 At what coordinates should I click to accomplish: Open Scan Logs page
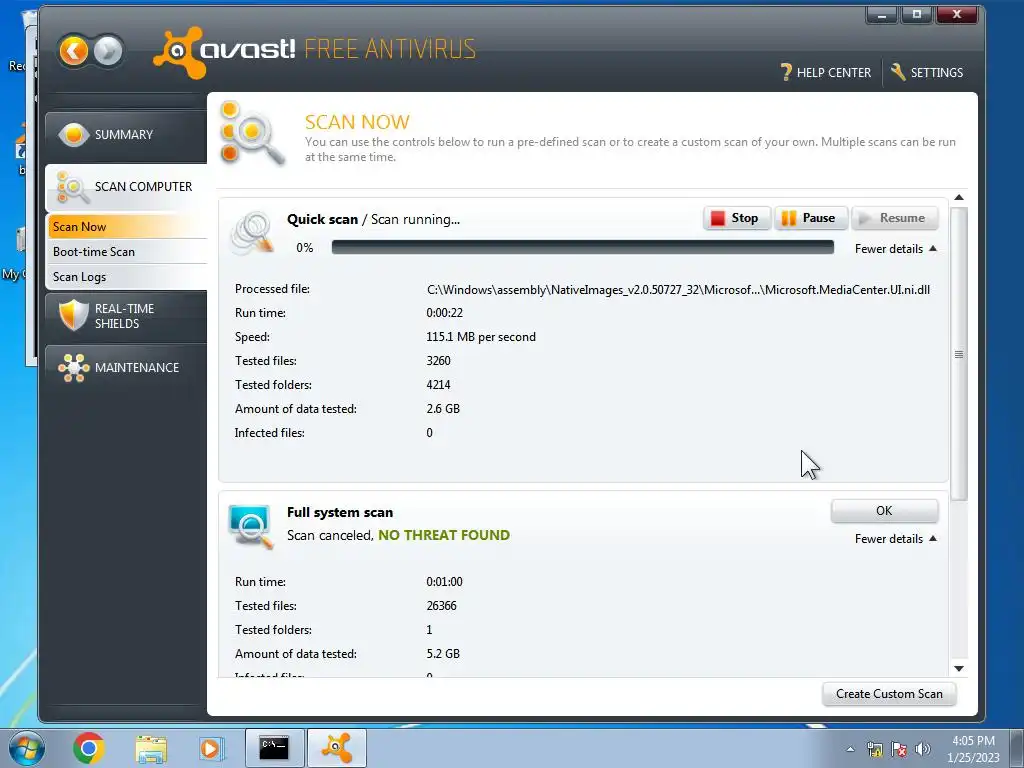127,277
